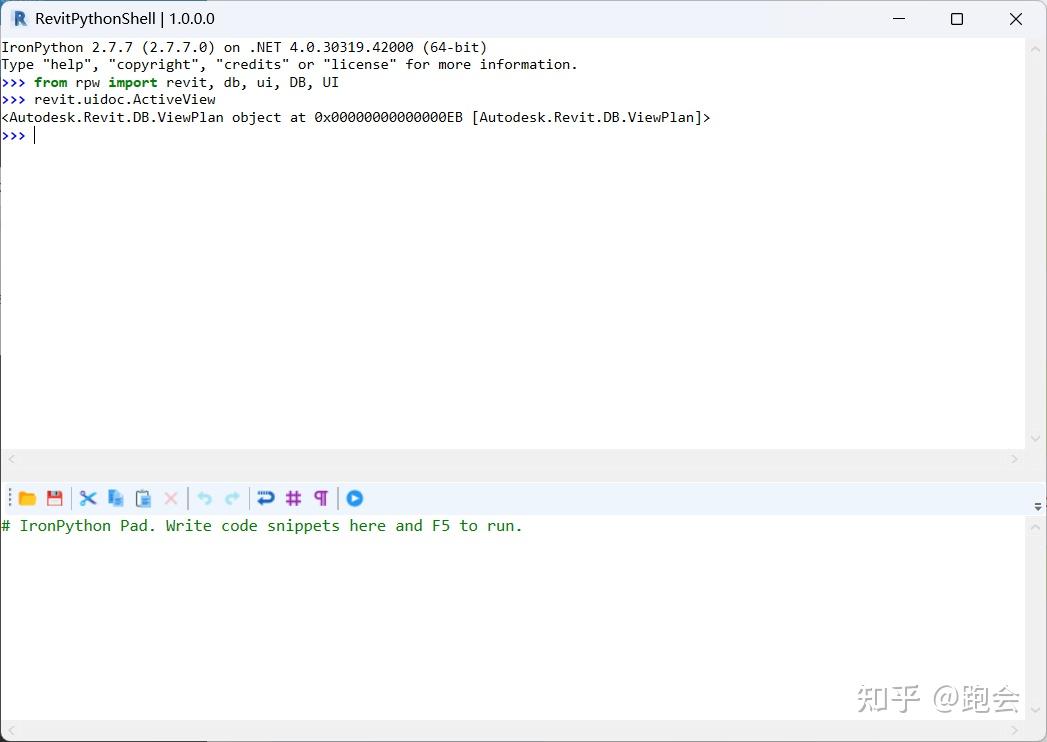Run the script with the blue Run icon
1047x742 pixels.
pyautogui.click(x=355, y=498)
